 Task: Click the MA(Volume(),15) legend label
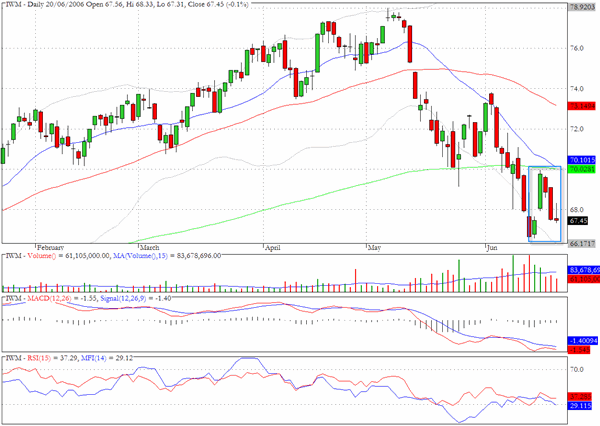tap(140, 256)
